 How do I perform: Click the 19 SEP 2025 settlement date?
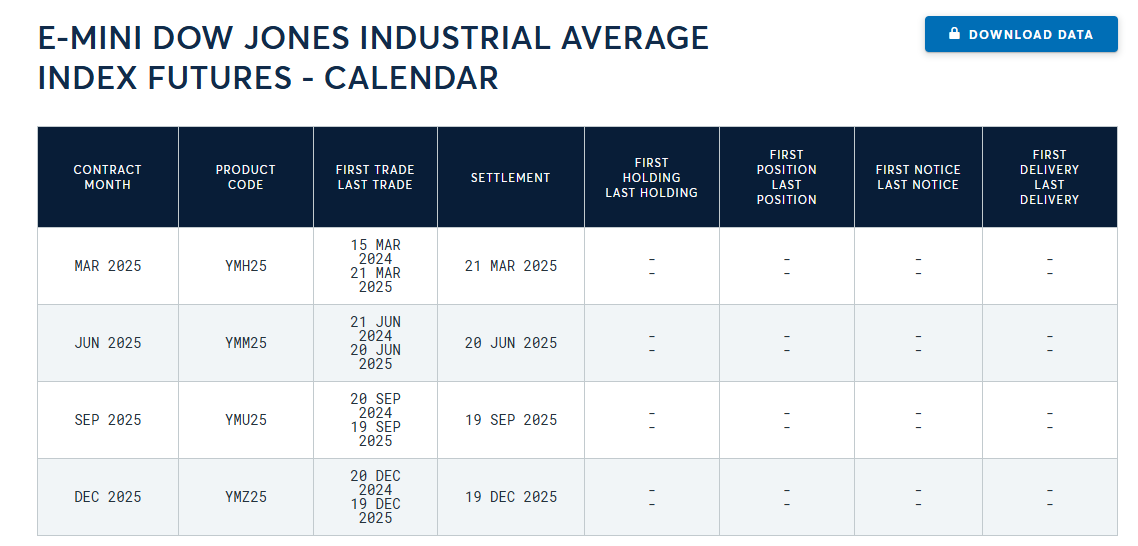click(x=511, y=420)
